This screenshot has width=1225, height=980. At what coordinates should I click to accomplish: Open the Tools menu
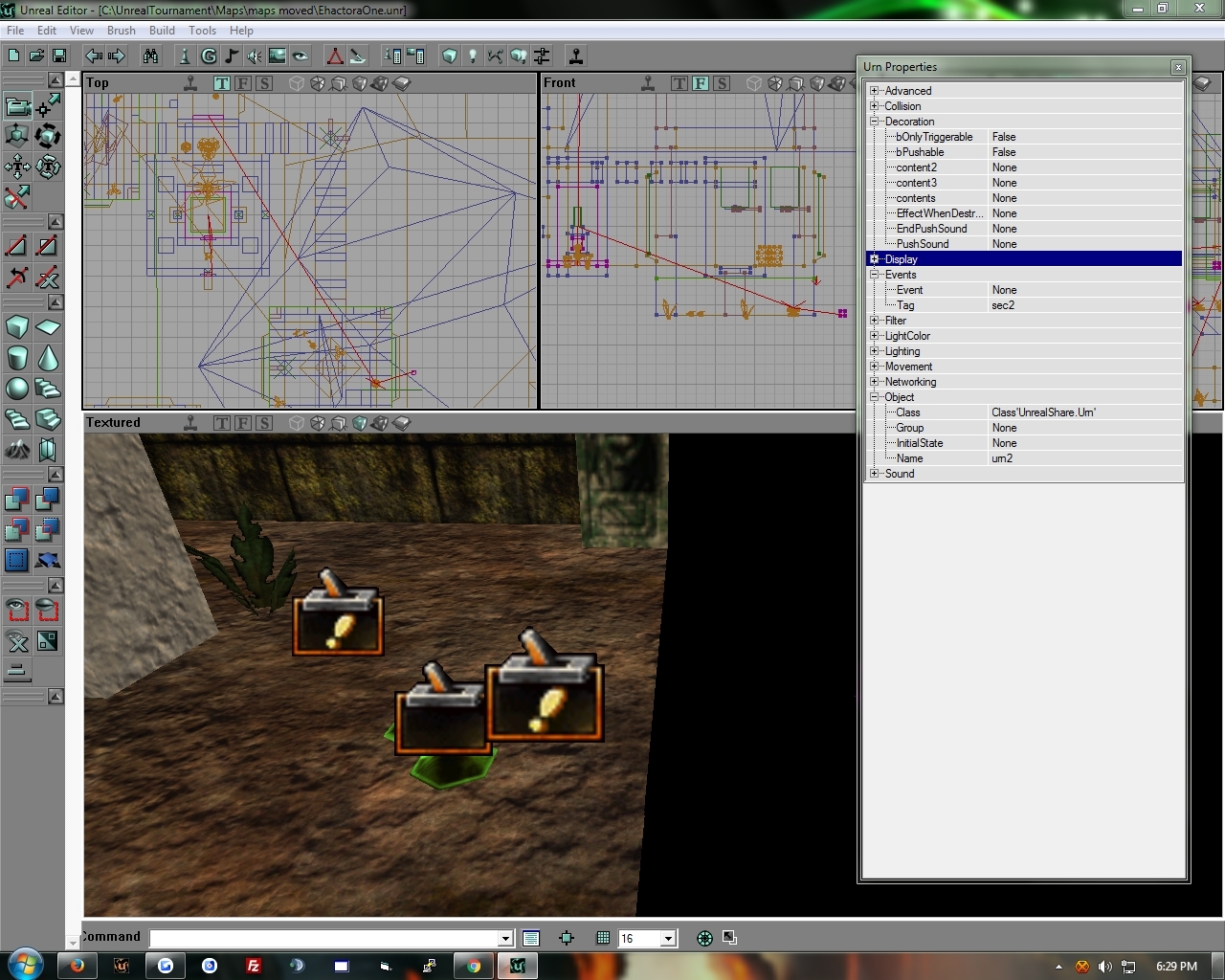[202, 31]
